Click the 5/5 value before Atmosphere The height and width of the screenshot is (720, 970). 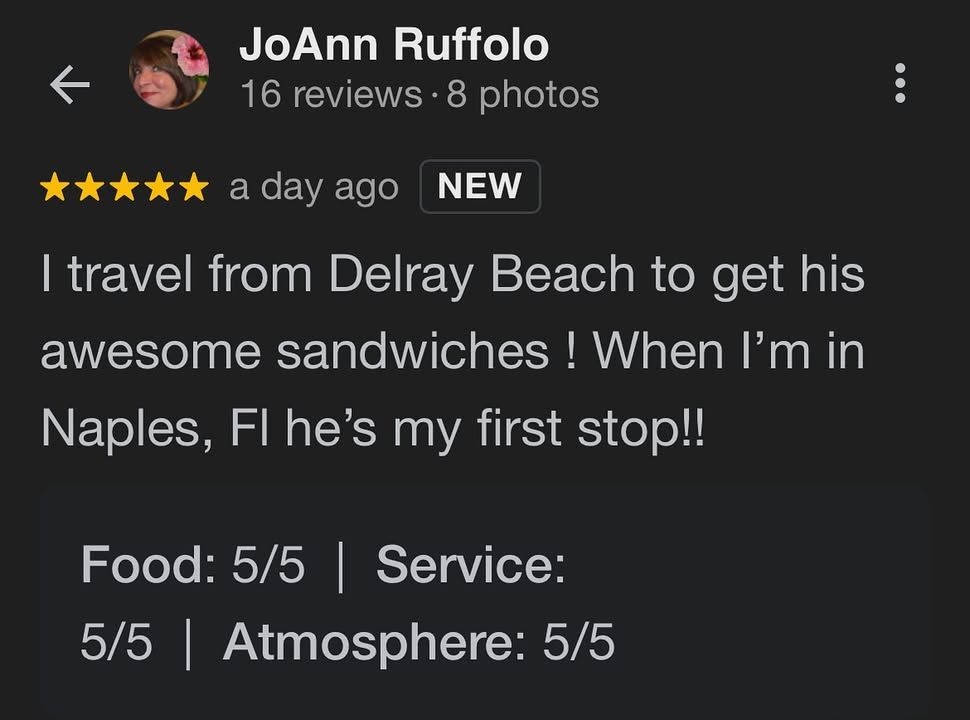coord(116,642)
